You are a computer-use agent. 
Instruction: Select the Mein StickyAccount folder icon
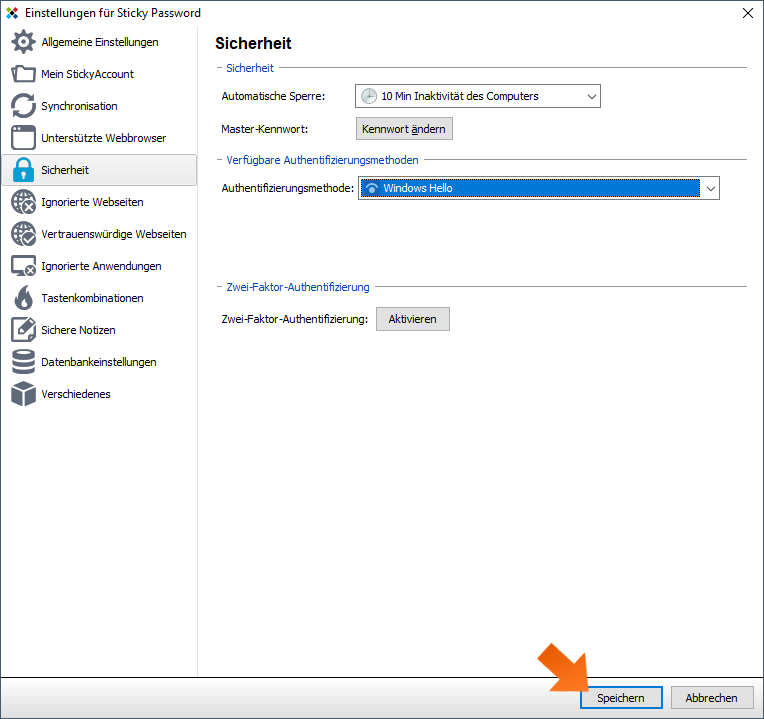tap(23, 74)
